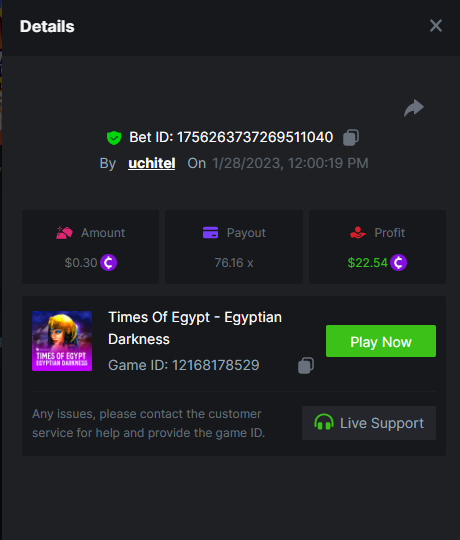
Task: Open the Times Of Egypt game thumbnail
Action: [x=62, y=341]
